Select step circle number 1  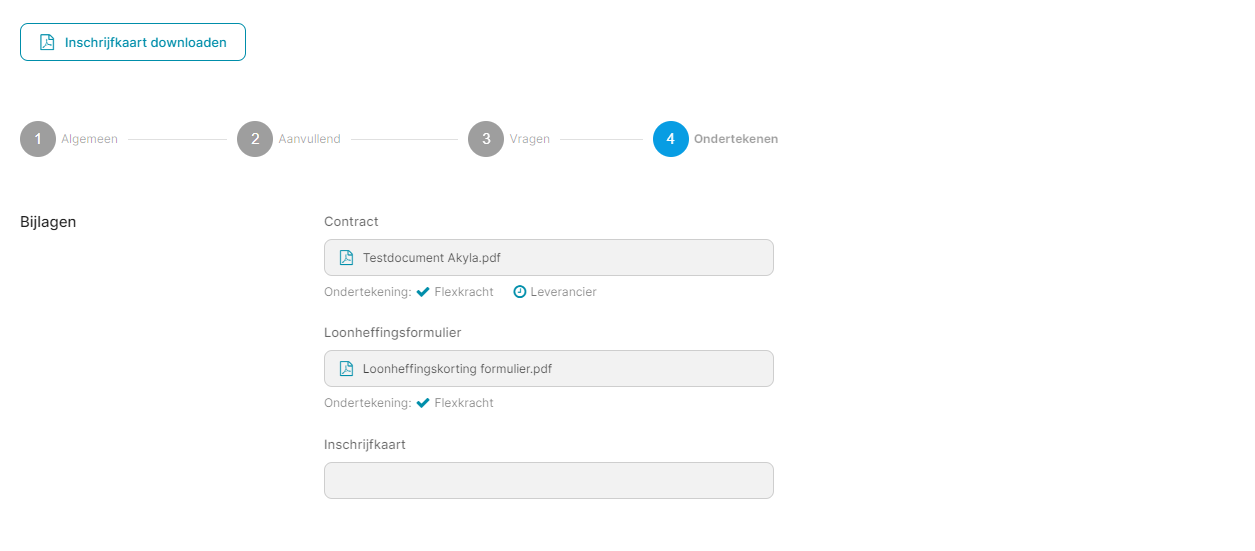click(38, 139)
